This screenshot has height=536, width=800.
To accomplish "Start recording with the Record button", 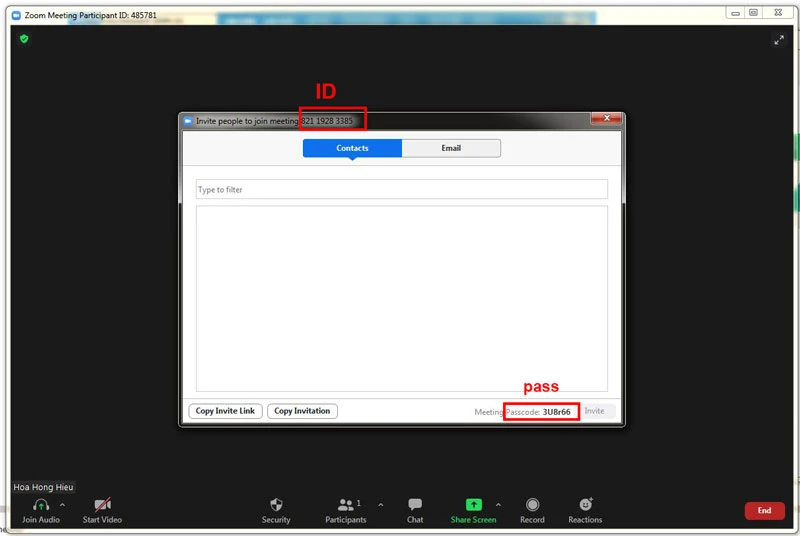I will tap(532, 511).
